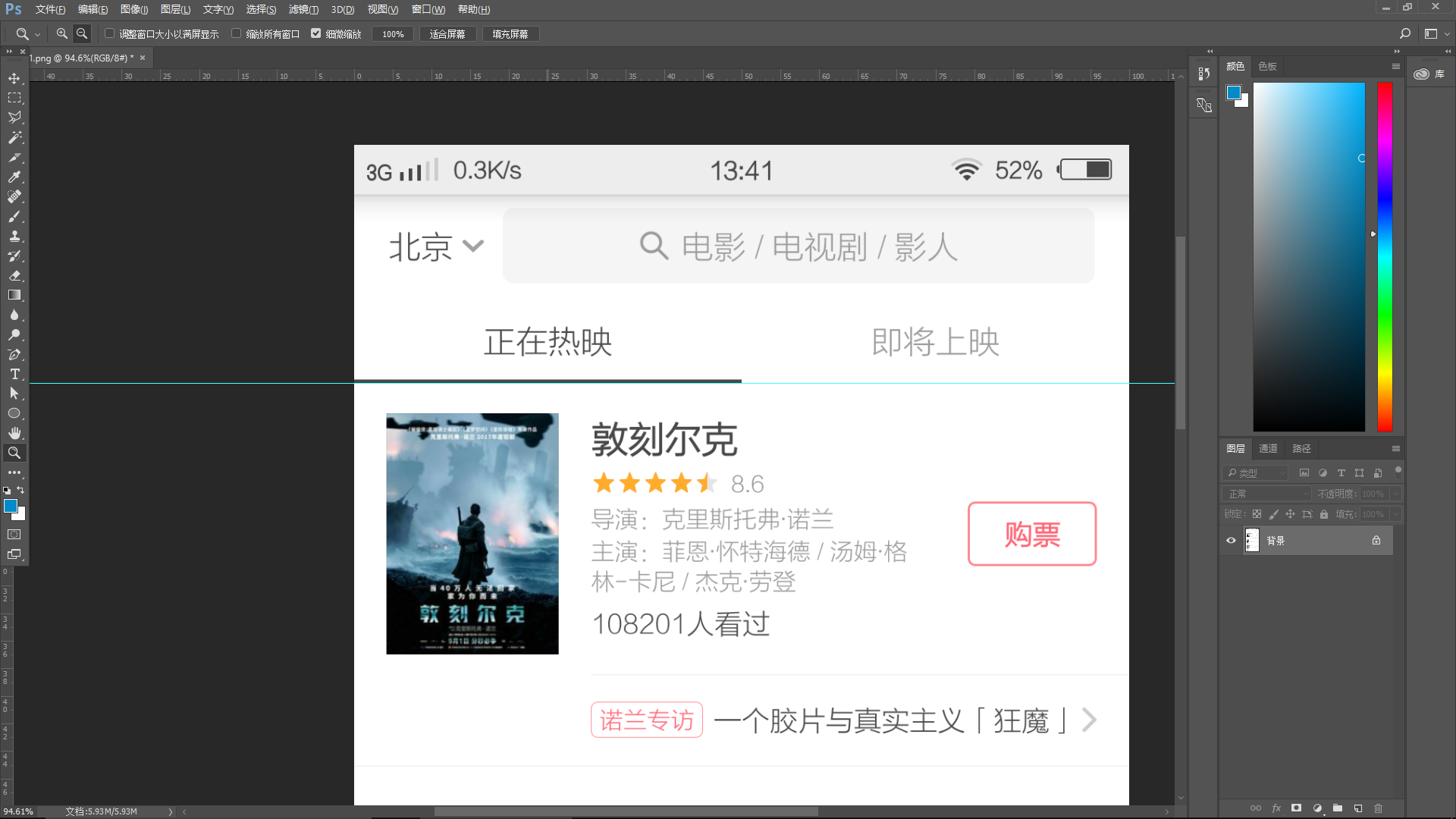The height and width of the screenshot is (819, 1456).
Task: Open the layer filter type dropdown
Action: [x=1256, y=472]
